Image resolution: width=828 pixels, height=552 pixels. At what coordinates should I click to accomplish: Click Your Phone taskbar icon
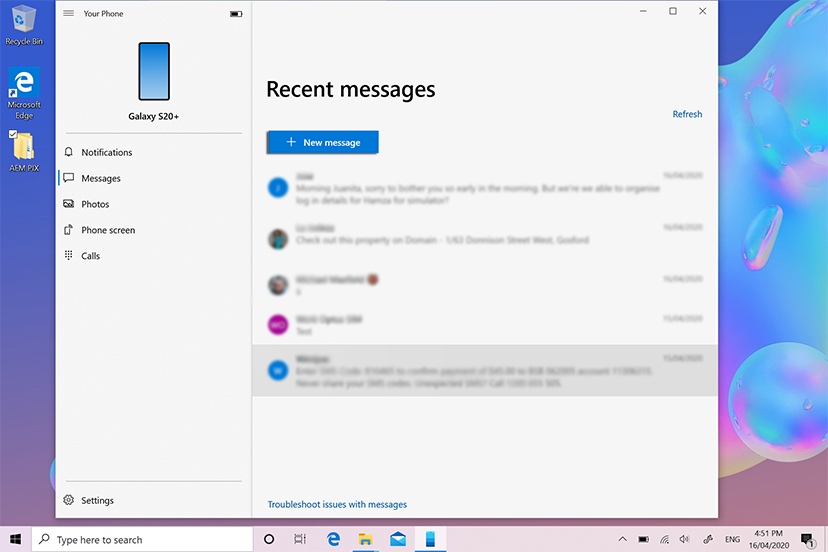pos(430,539)
